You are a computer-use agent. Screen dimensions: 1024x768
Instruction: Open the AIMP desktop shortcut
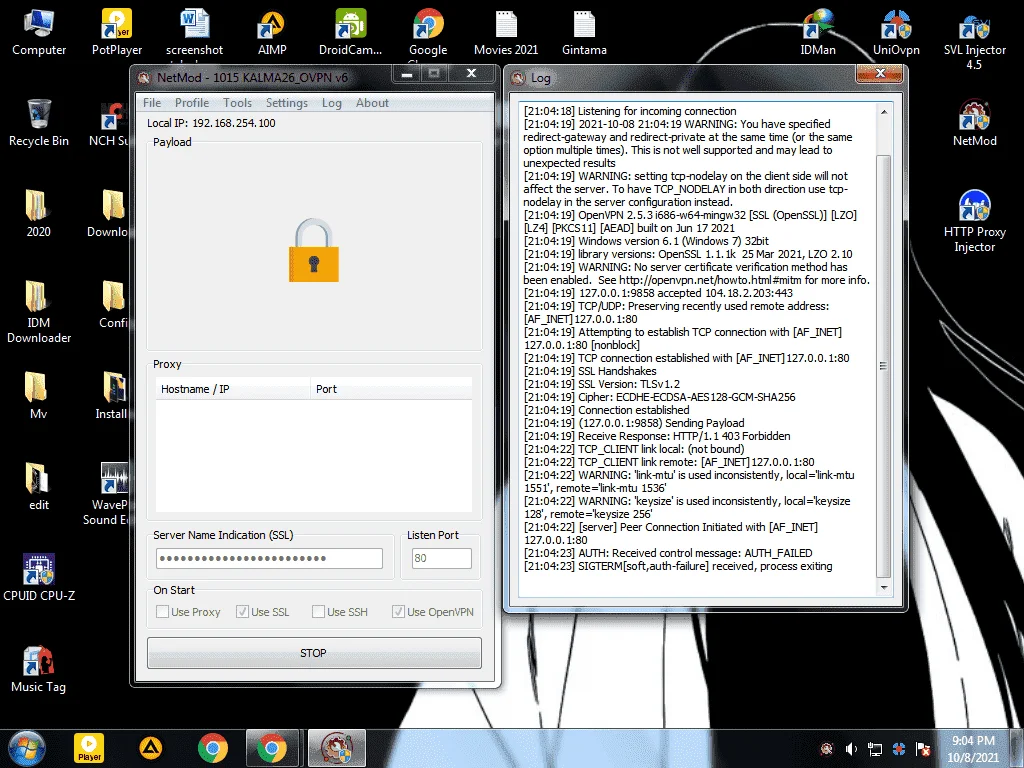pyautogui.click(x=272, y=33)
